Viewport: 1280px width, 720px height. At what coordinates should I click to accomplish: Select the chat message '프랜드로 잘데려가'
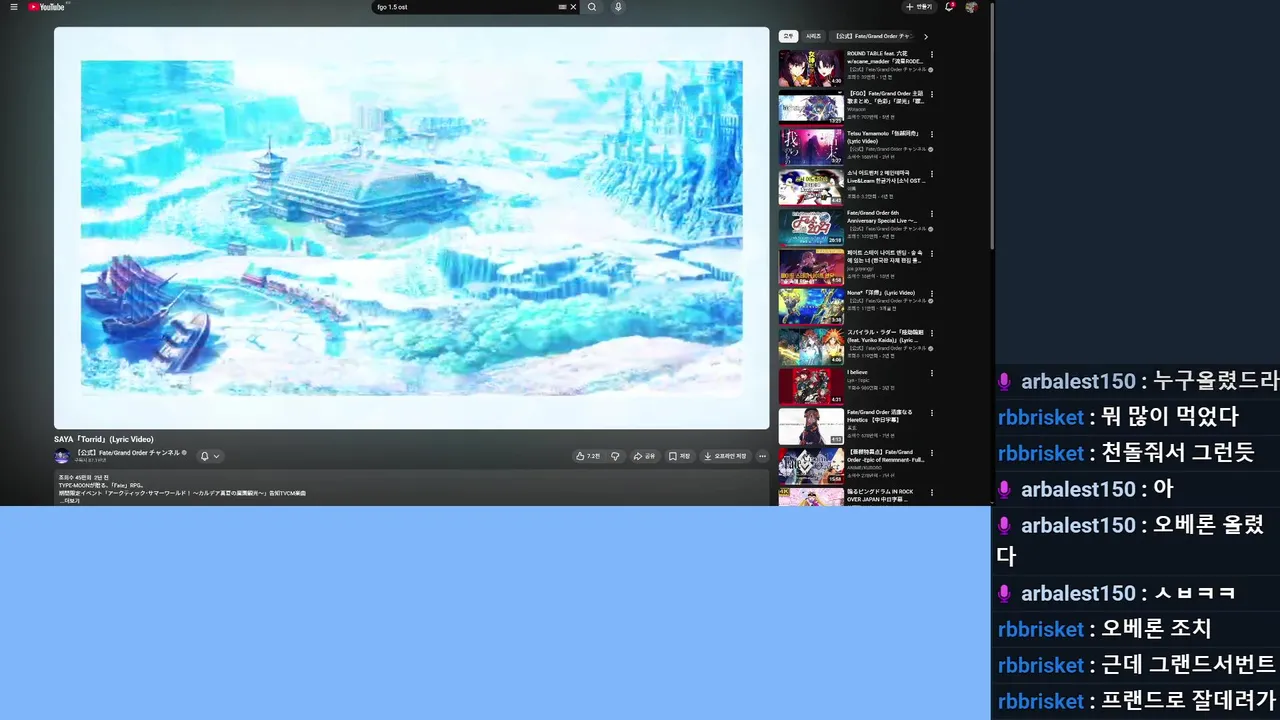[x=1189, y=701]
